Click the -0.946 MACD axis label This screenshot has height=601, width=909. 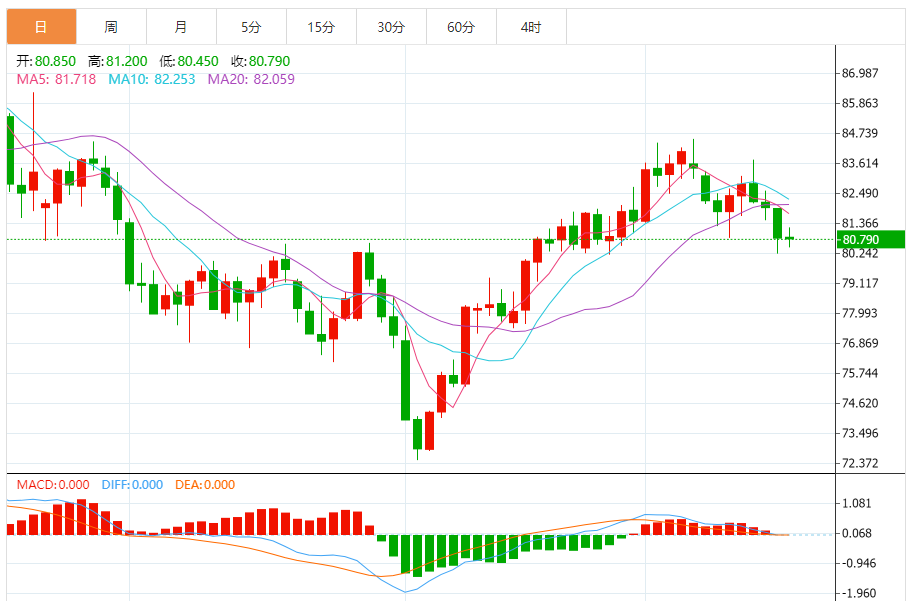pos(857,563)
